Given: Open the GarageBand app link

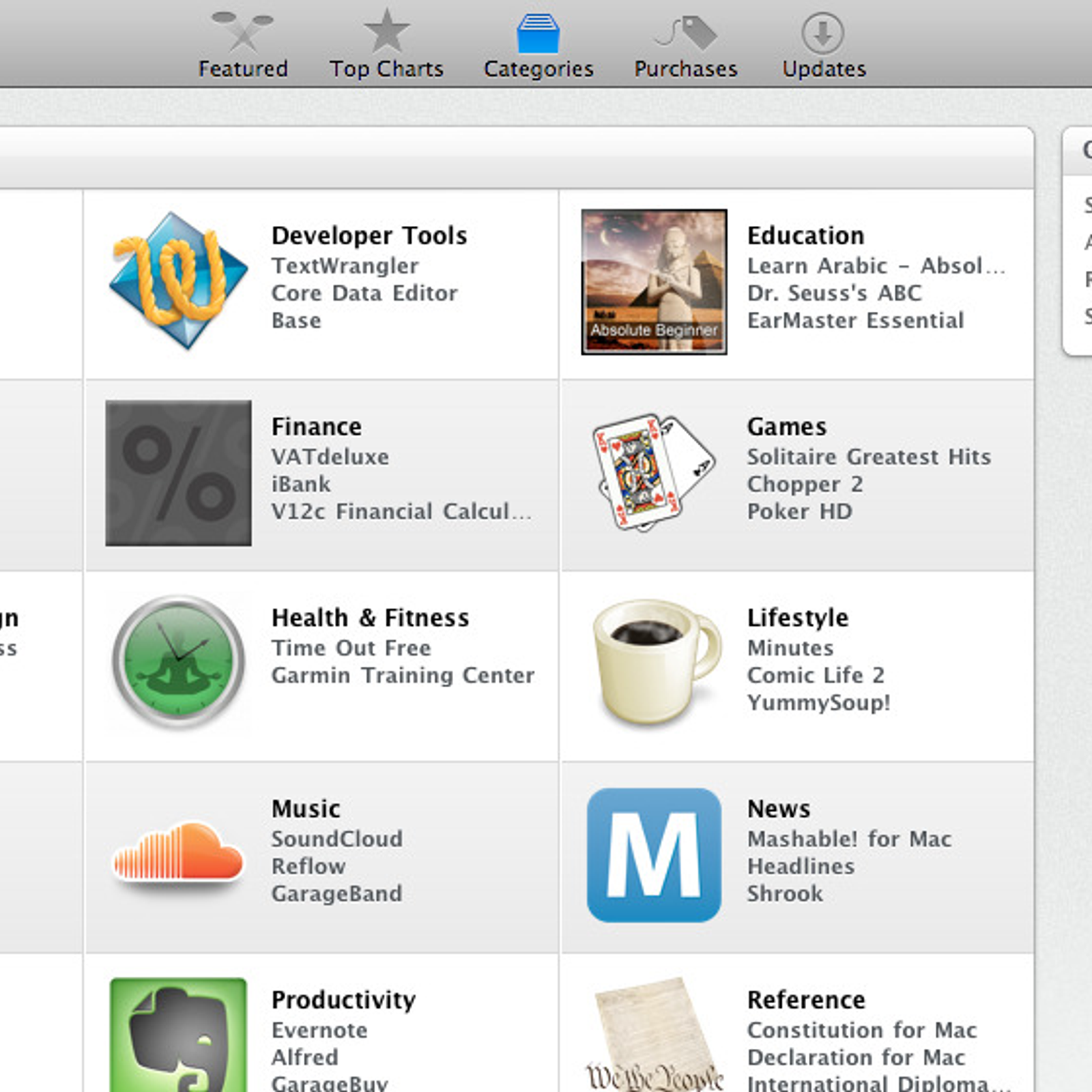Looking at the screenshot, I should pyautogui.click(x=337, y=894).
